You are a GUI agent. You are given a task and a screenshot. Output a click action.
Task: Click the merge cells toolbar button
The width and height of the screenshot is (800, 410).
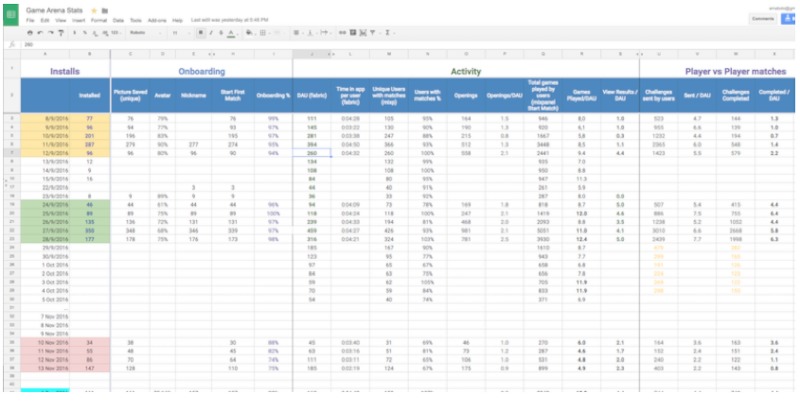[x=278, y=33]
